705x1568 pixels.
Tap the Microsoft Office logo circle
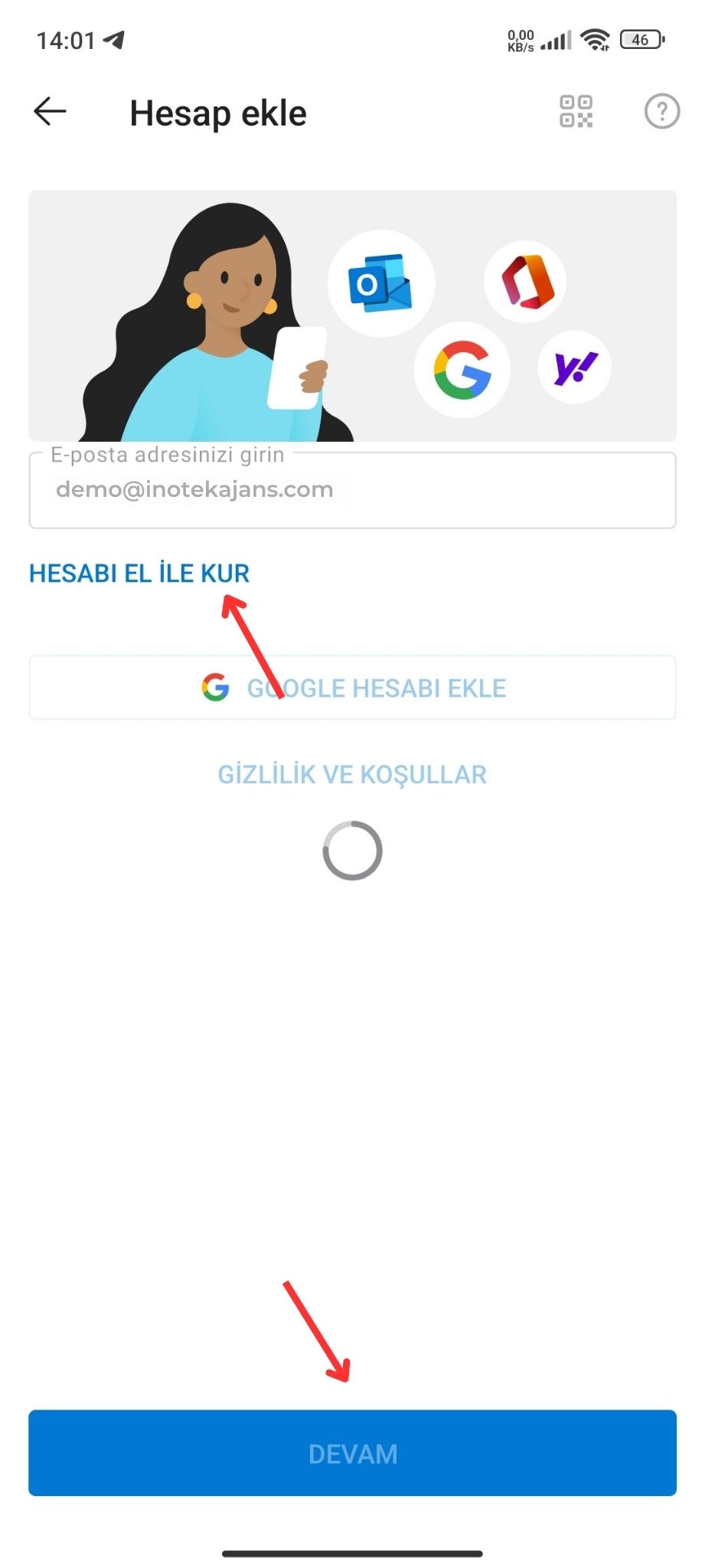click(525, 281)
